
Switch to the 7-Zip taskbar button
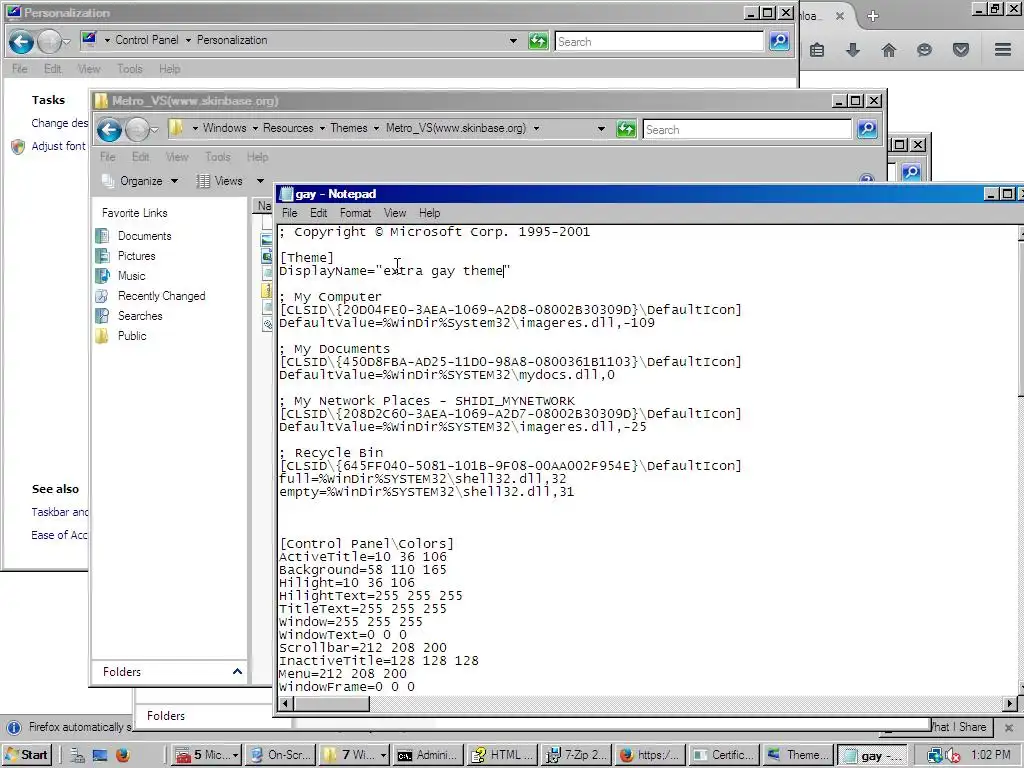pos(577,755)
